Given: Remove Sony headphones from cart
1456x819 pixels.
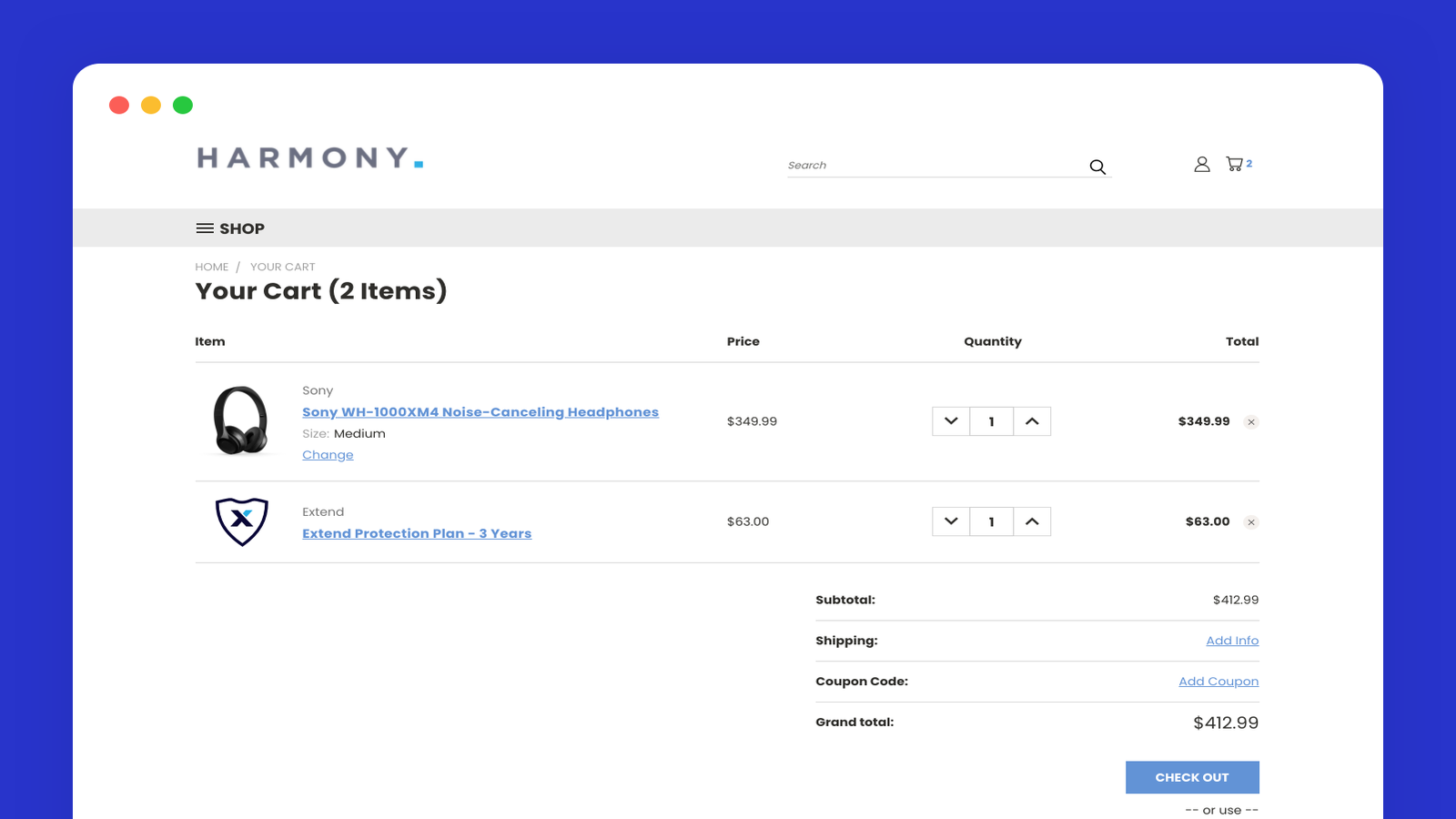Looking at the screenshot, I should pos(1251,422).
